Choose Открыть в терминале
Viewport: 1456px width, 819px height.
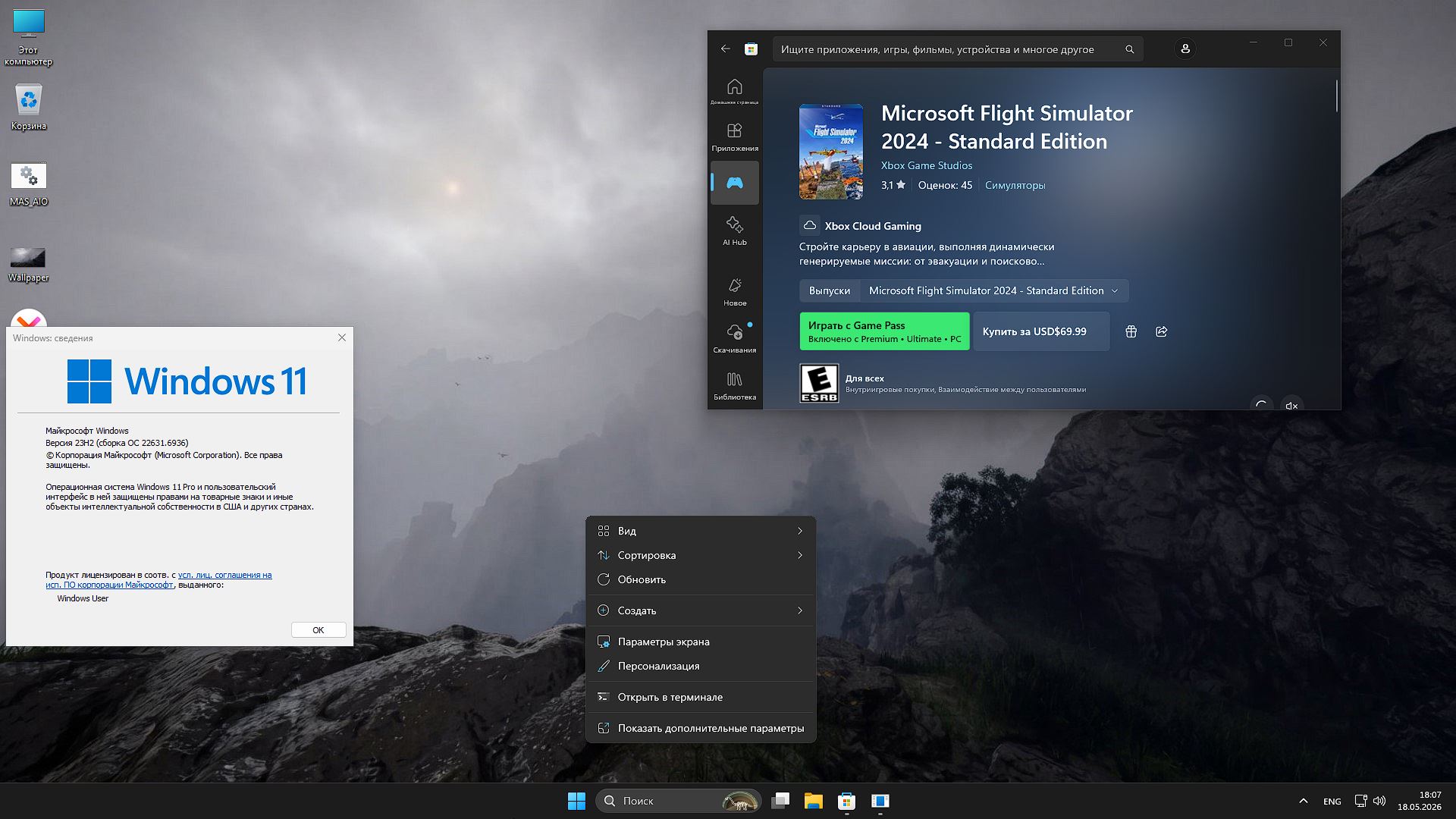coord(701,697)
